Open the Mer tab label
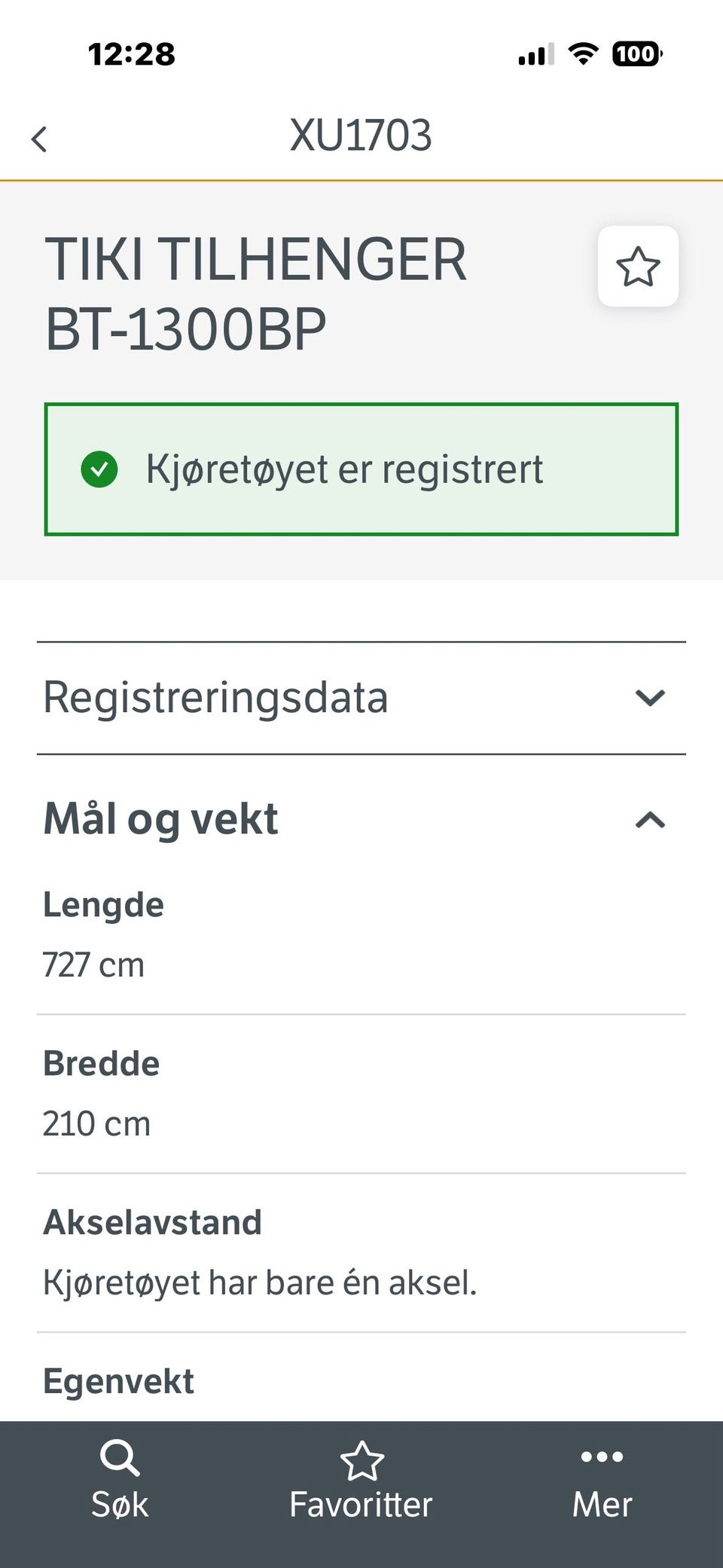The width and height of the screenshot is (723, 1568). 602,1505
